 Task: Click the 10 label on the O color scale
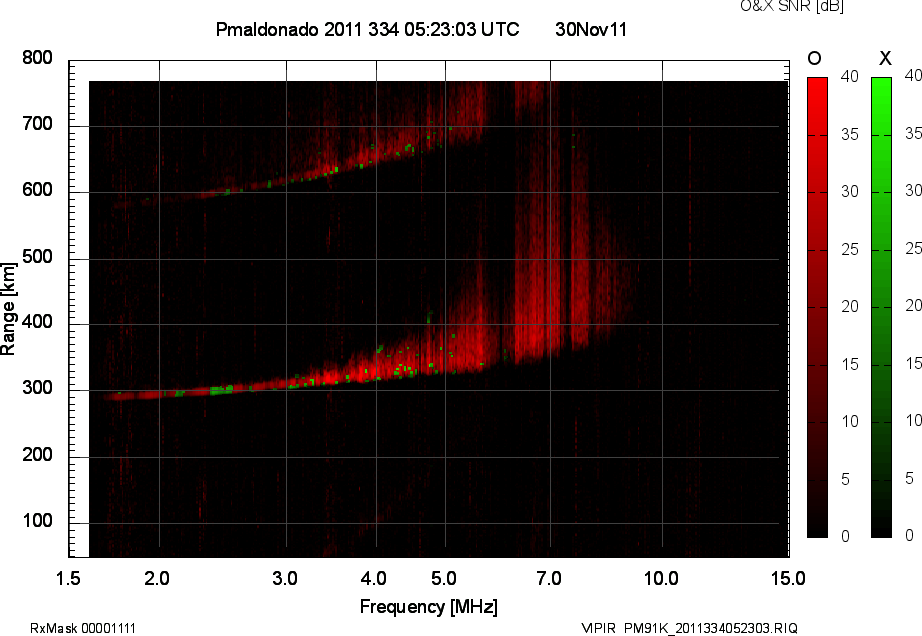pos(850,421)
